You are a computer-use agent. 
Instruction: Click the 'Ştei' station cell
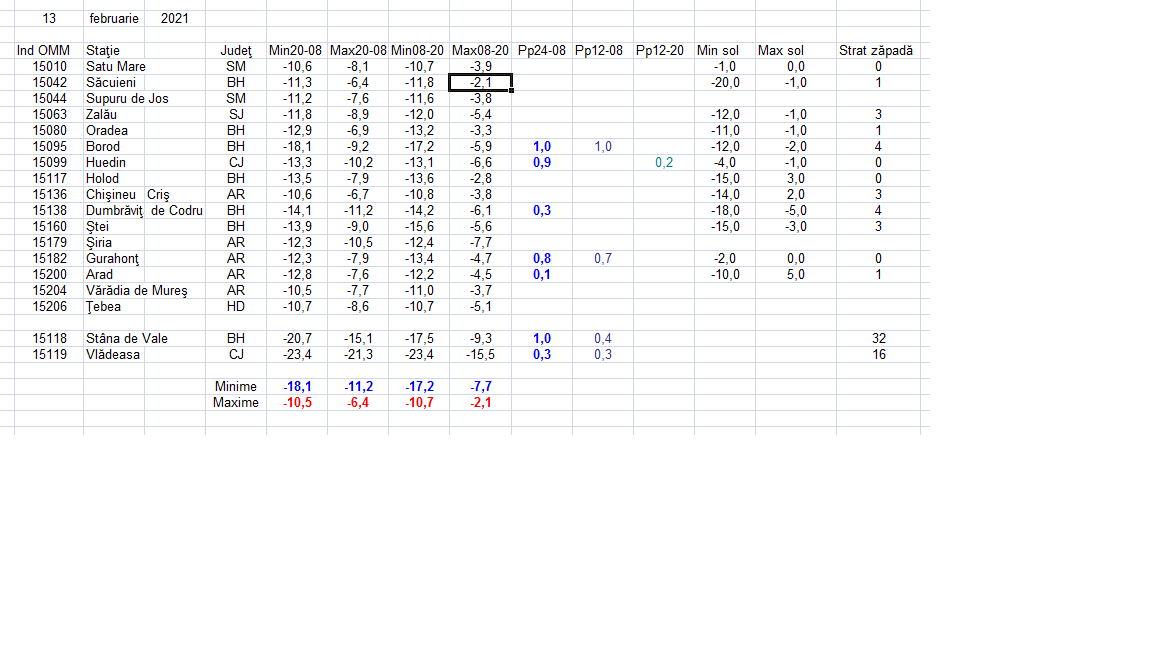pyautogui.click(x=97, y=227)
